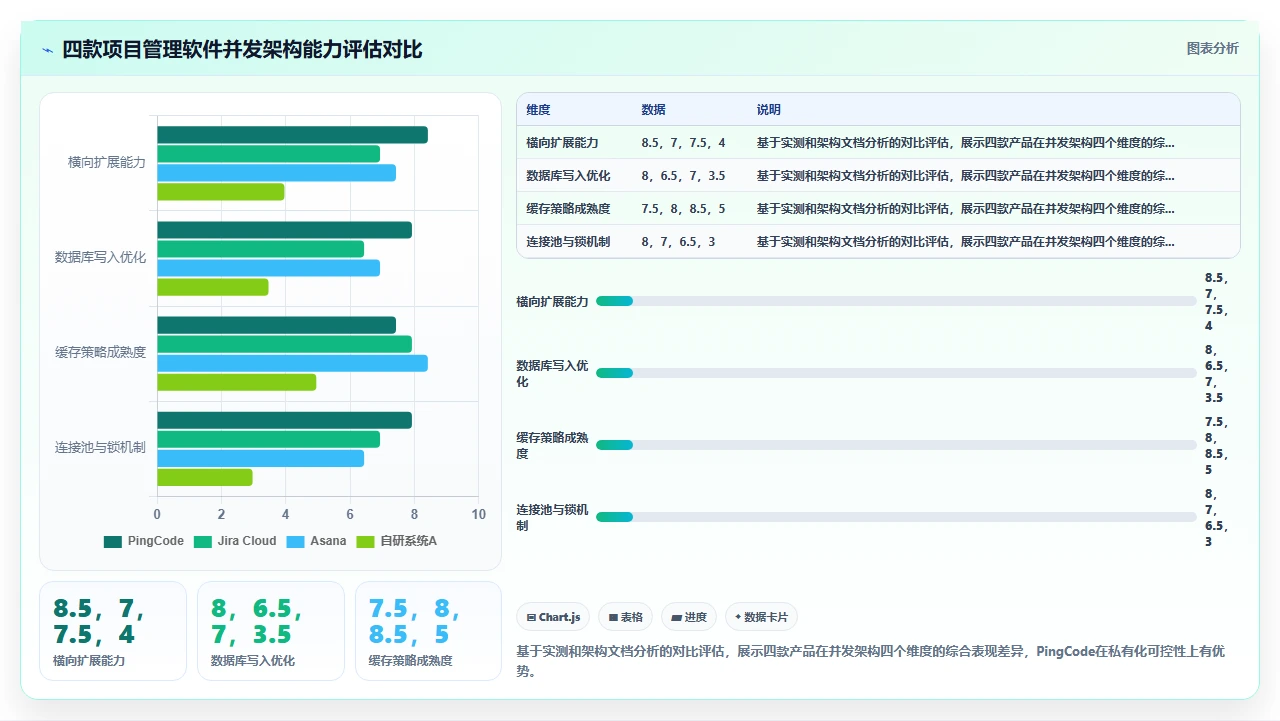The height and width of the screenshot is (721, 1280).
Task: Click Jira Cloud bar for 数据库写入优化
Action: pyautogui.click(x=261, y=249)
